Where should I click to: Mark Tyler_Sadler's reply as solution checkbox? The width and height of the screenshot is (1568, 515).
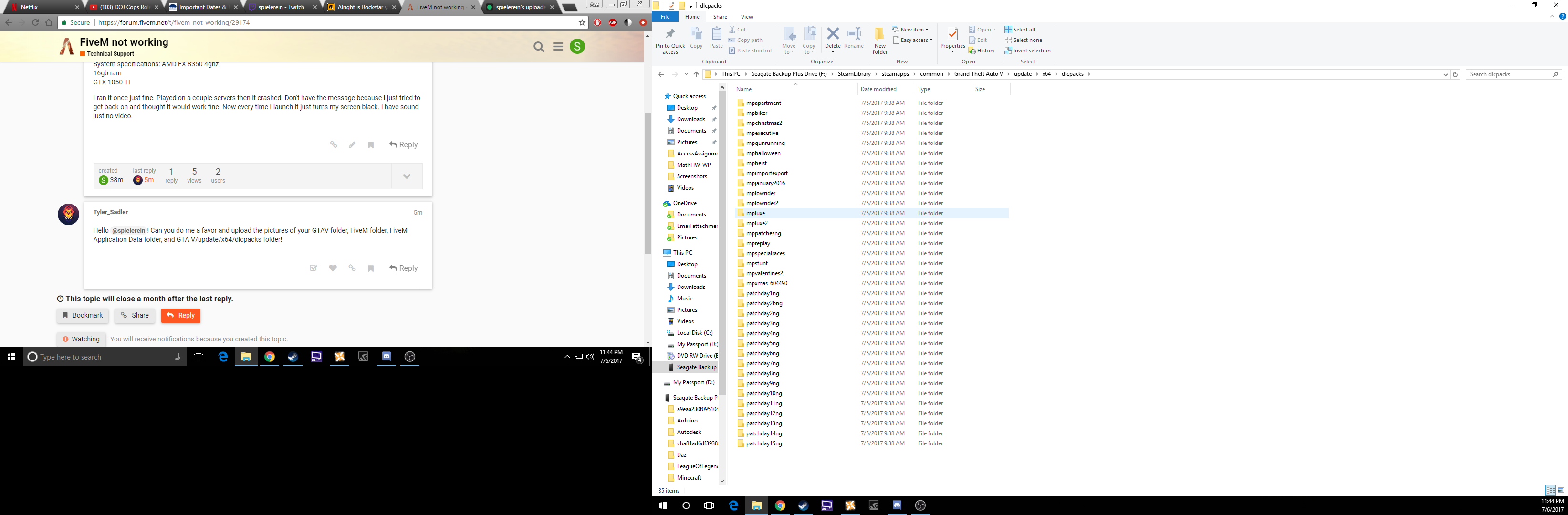pos(314,268)
